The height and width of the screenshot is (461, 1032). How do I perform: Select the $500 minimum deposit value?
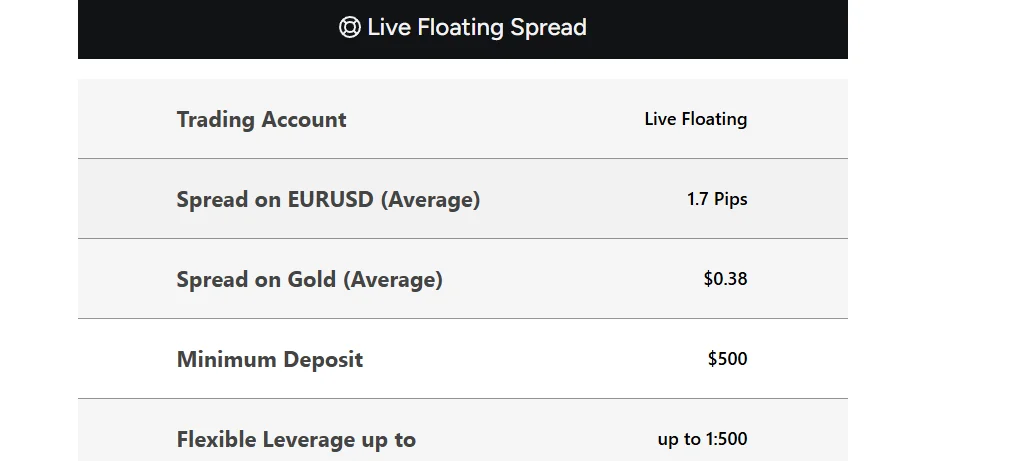[727, 359]
